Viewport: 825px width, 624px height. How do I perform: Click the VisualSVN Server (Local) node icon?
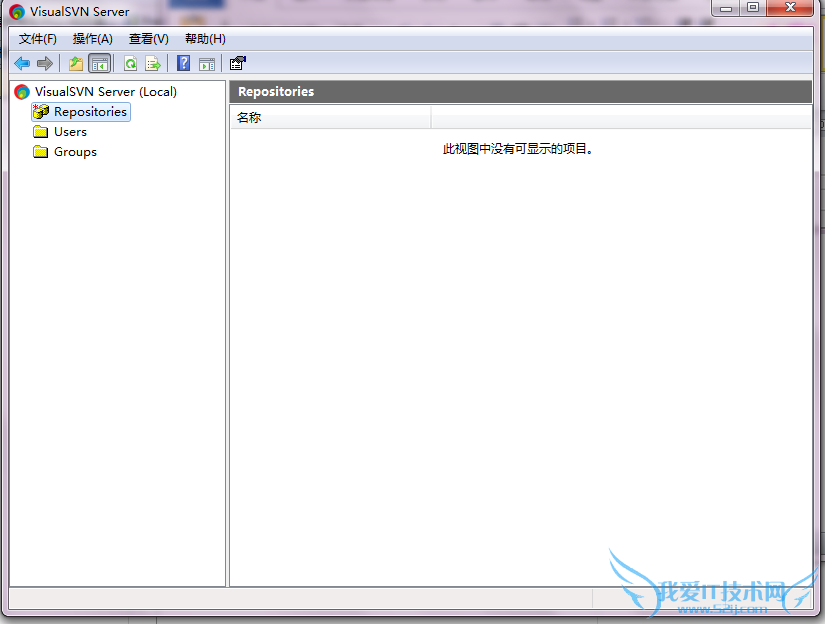[x=22, y=92]
